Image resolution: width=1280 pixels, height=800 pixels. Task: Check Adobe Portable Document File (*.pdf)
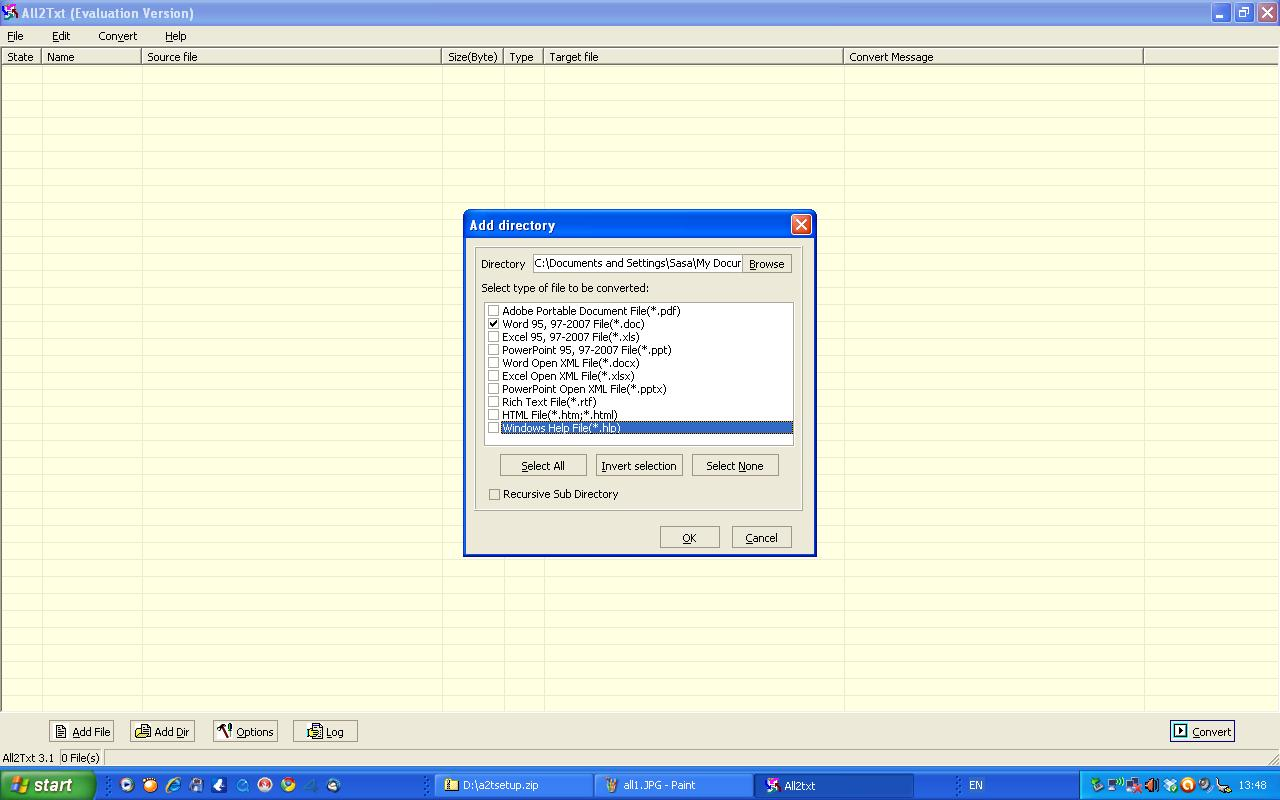493,311
